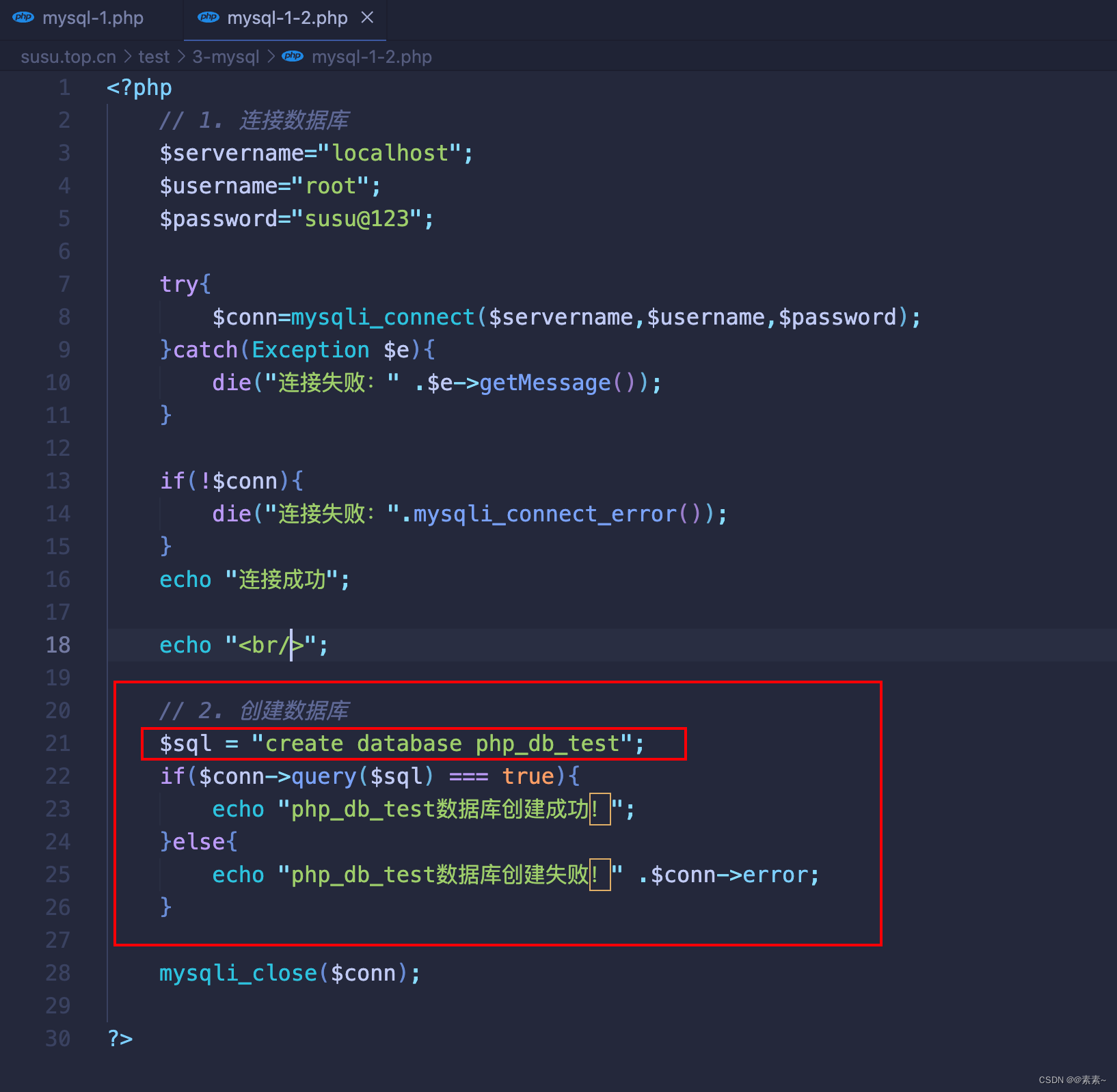Click the string "susu@123"
Viewport: 1117px width, 1092px height.
(357, 219)
